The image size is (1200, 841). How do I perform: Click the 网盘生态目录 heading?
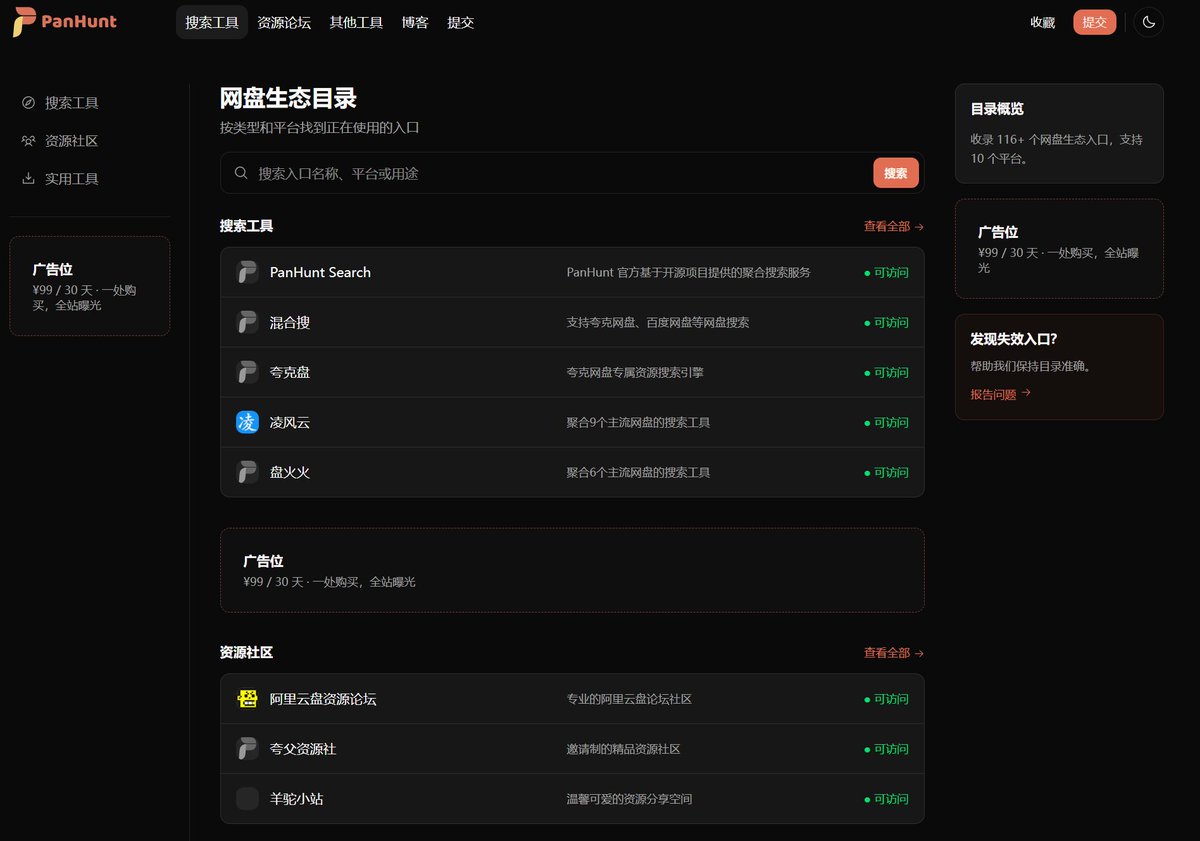coord(288,98)
